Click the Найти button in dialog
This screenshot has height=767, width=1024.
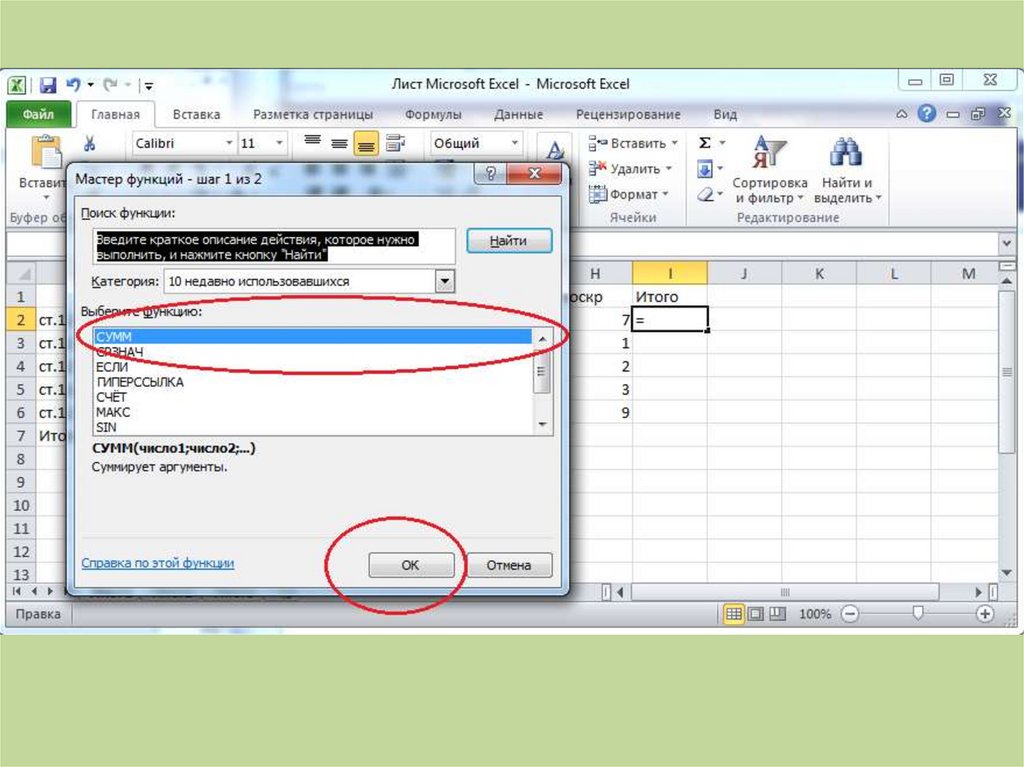pyautogui.click(x=509, y=240)
